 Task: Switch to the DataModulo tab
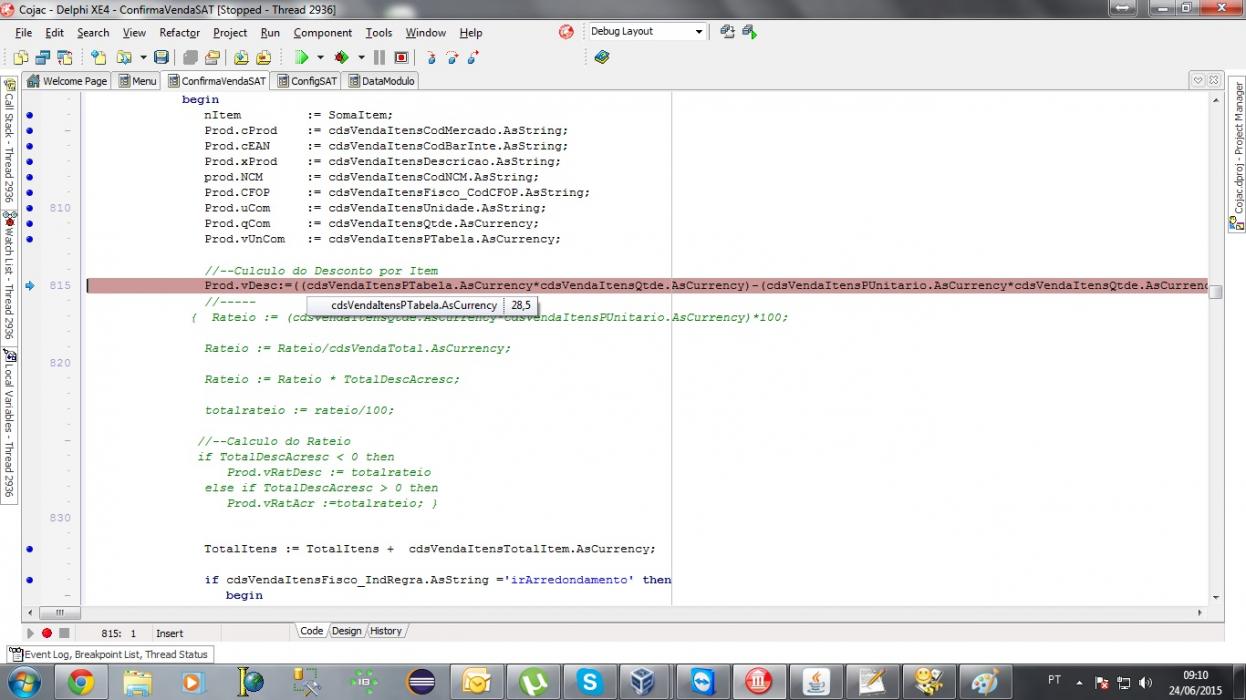pyautogui.click(x=380, y=81)
